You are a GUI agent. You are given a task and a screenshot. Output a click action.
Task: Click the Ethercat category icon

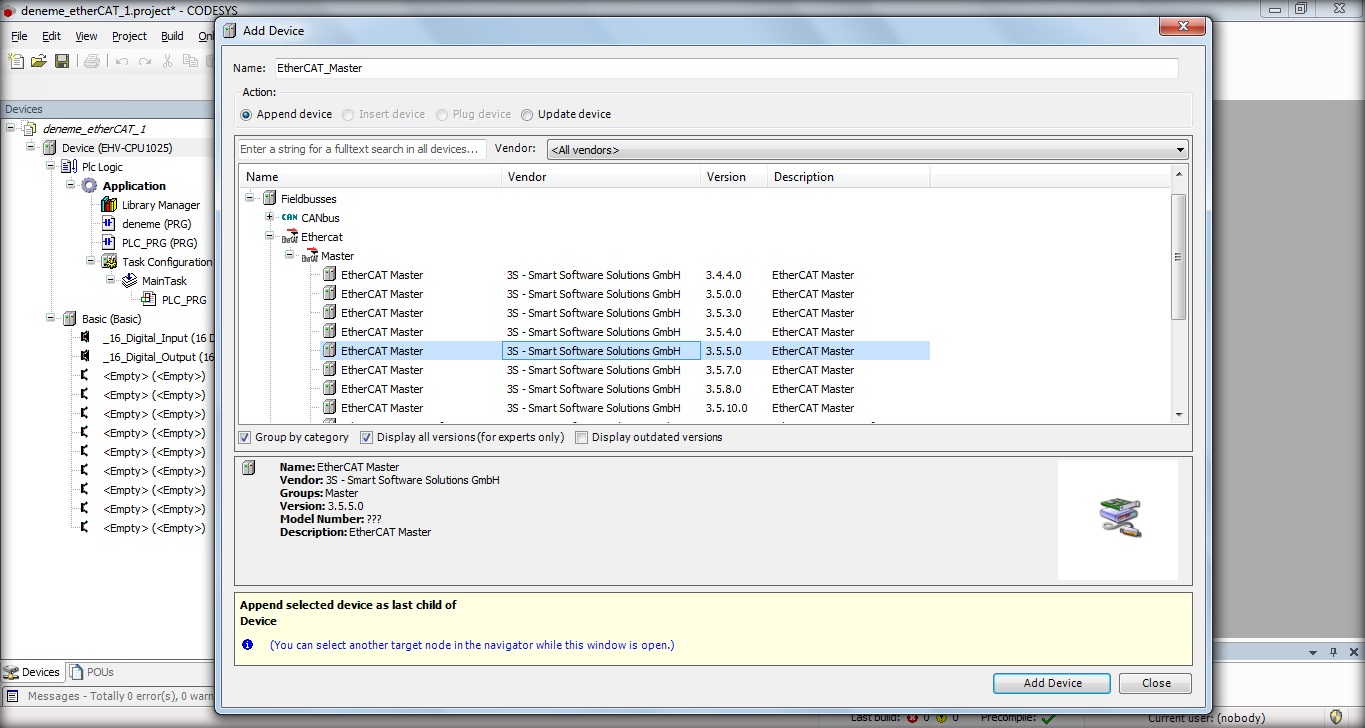click(x=290, y=237)
